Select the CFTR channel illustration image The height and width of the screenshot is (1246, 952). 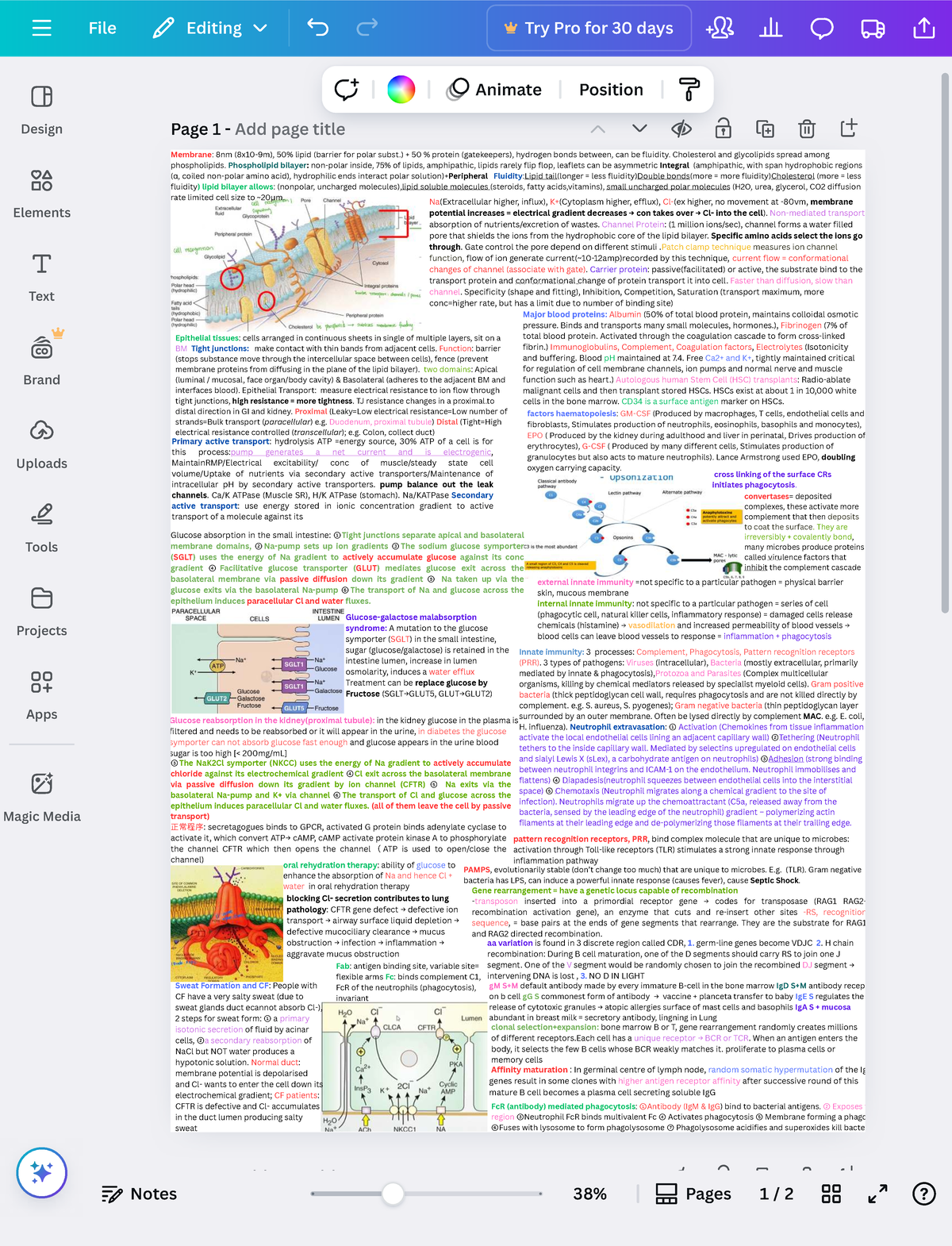click(x=226, y=923)
